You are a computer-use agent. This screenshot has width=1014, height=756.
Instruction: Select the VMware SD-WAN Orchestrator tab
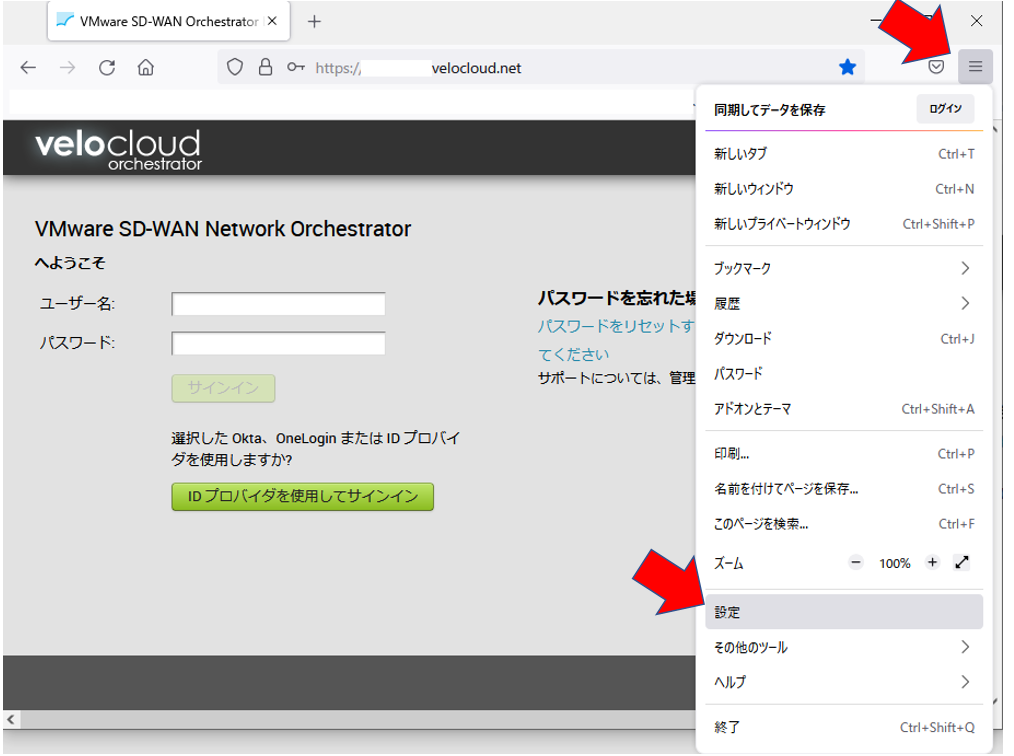[x=169, y=21]
